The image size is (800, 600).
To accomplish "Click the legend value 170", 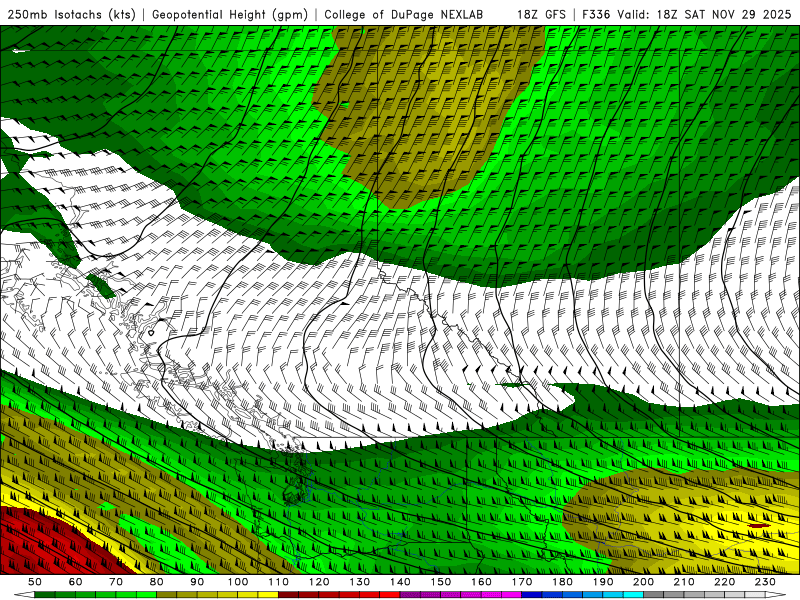I will pyautogui.click(x=522, y=582).
